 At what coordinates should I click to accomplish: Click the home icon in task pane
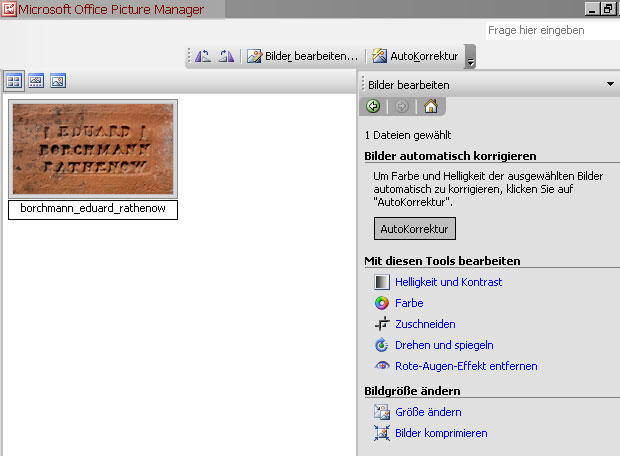tap(431, 106)
